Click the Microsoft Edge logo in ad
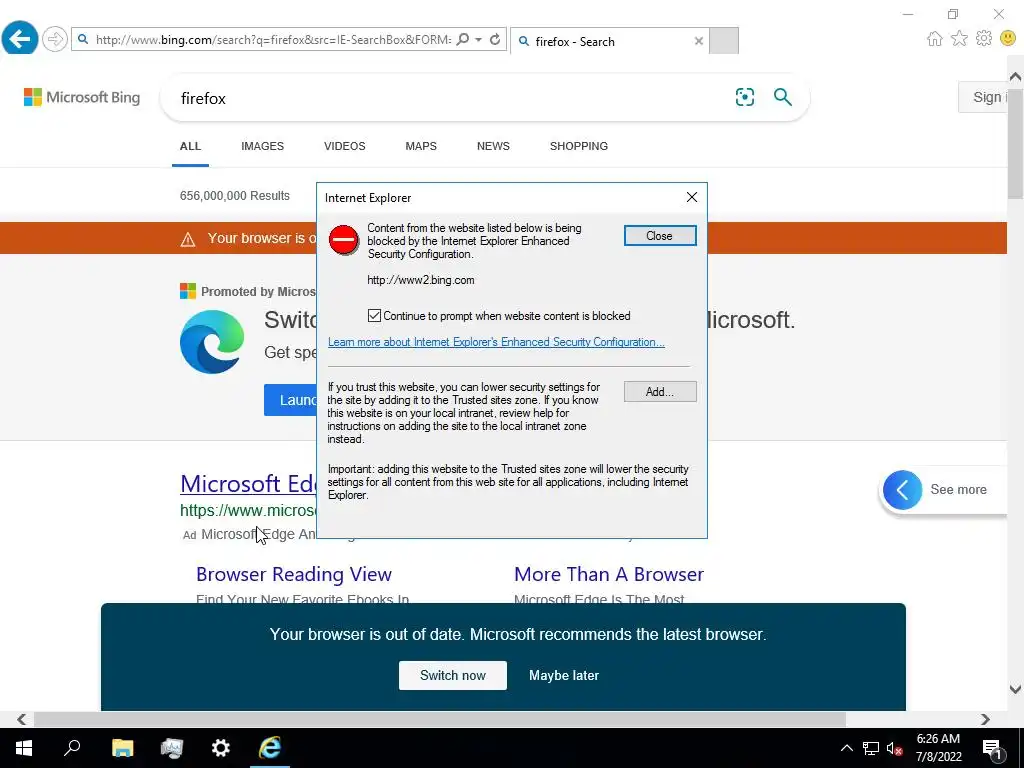 coord(212,342)
